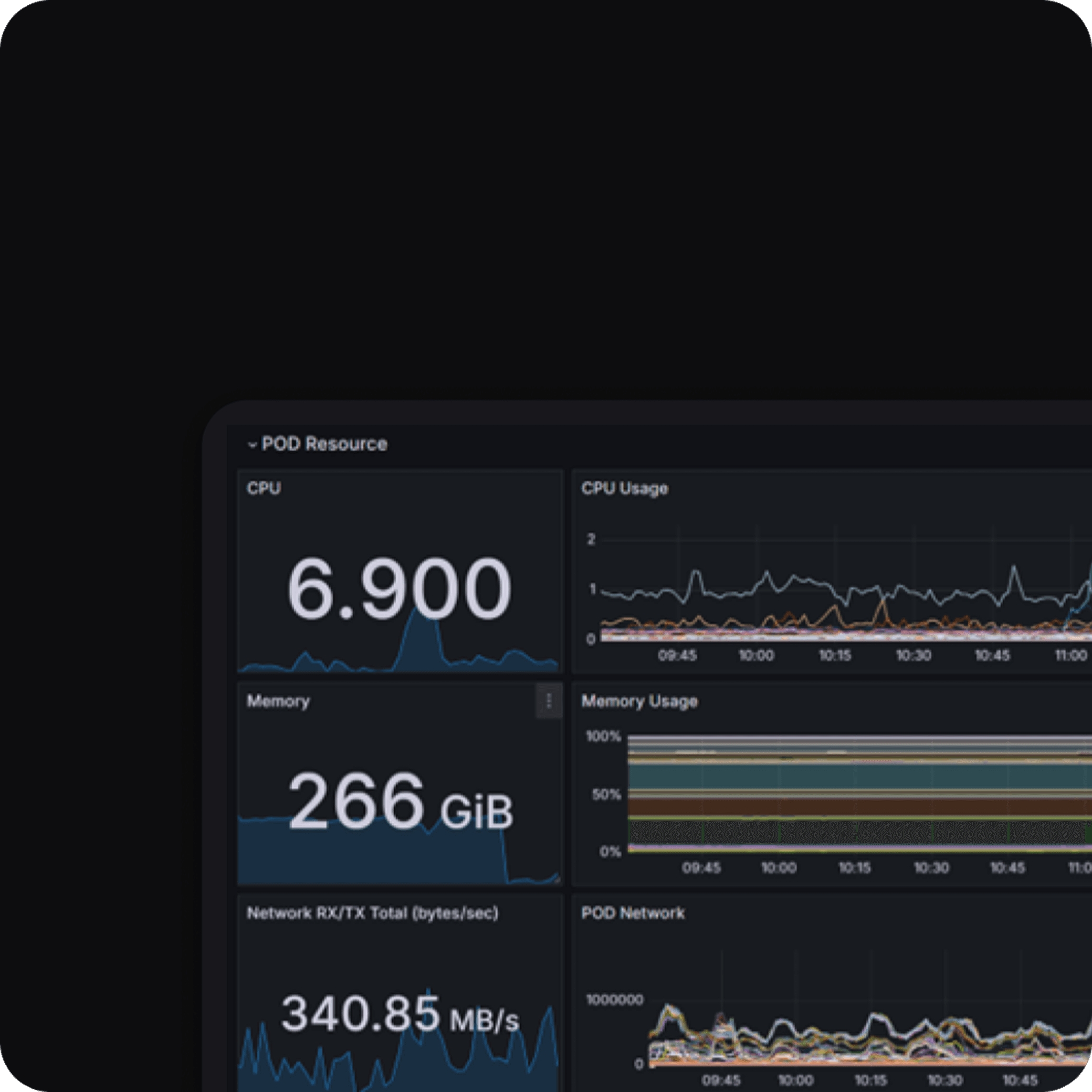Image resolution: width=1092 pixels, height=1092 pixels.
Task: Open the Memory Usage panel title
Action: pyautogui.click(x=639, y=701)
